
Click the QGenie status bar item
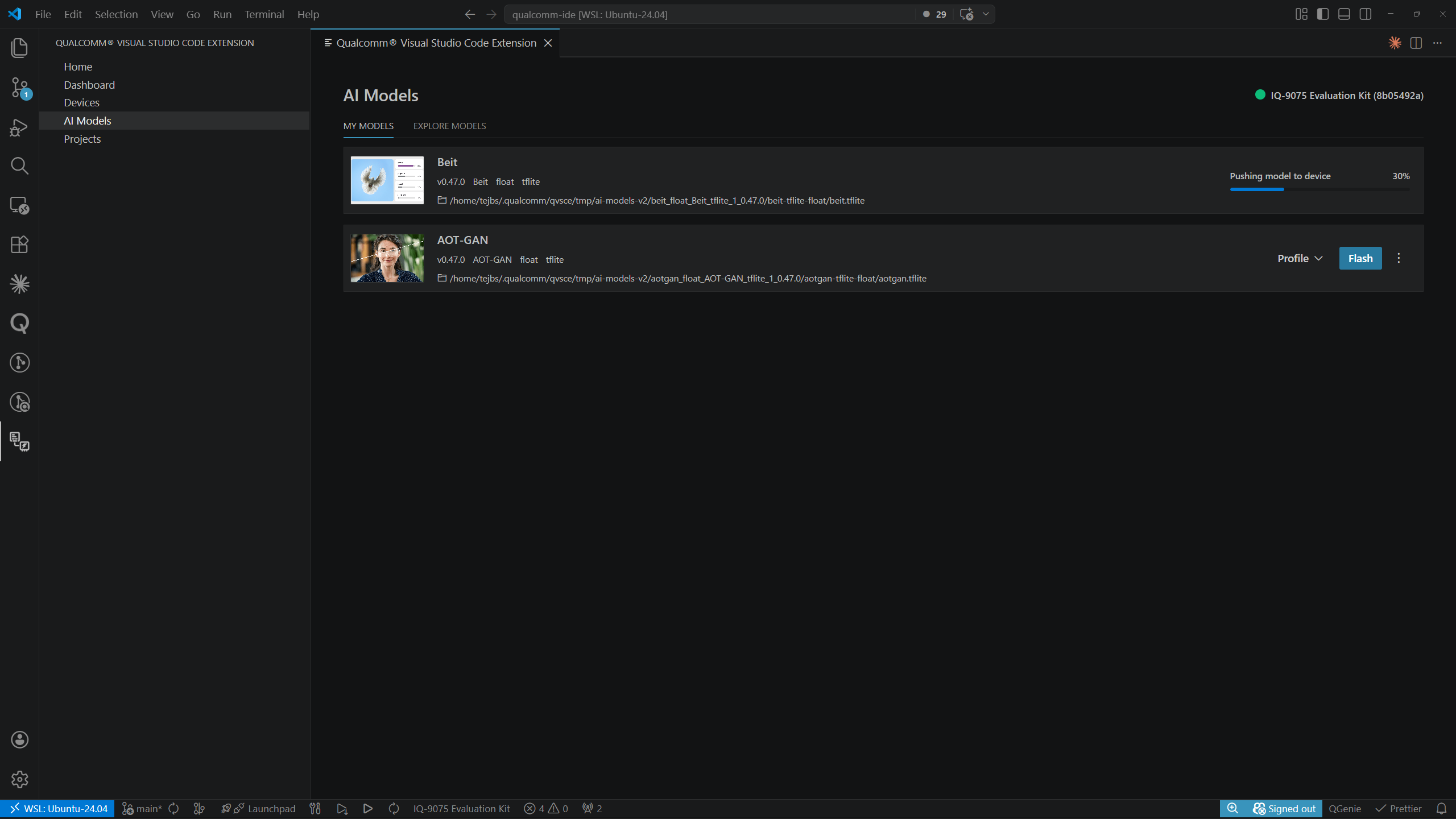[1345, 808]
